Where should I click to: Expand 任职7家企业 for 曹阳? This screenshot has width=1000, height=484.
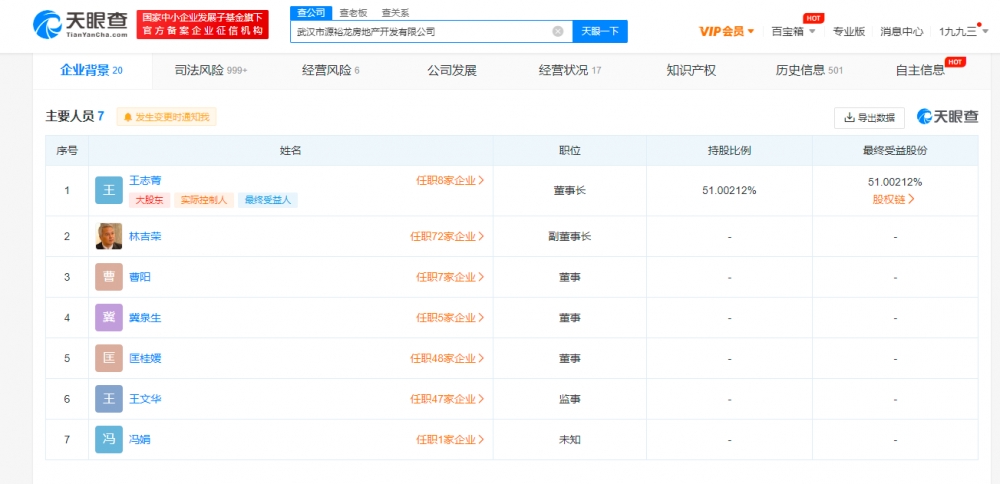pos(450,277)
